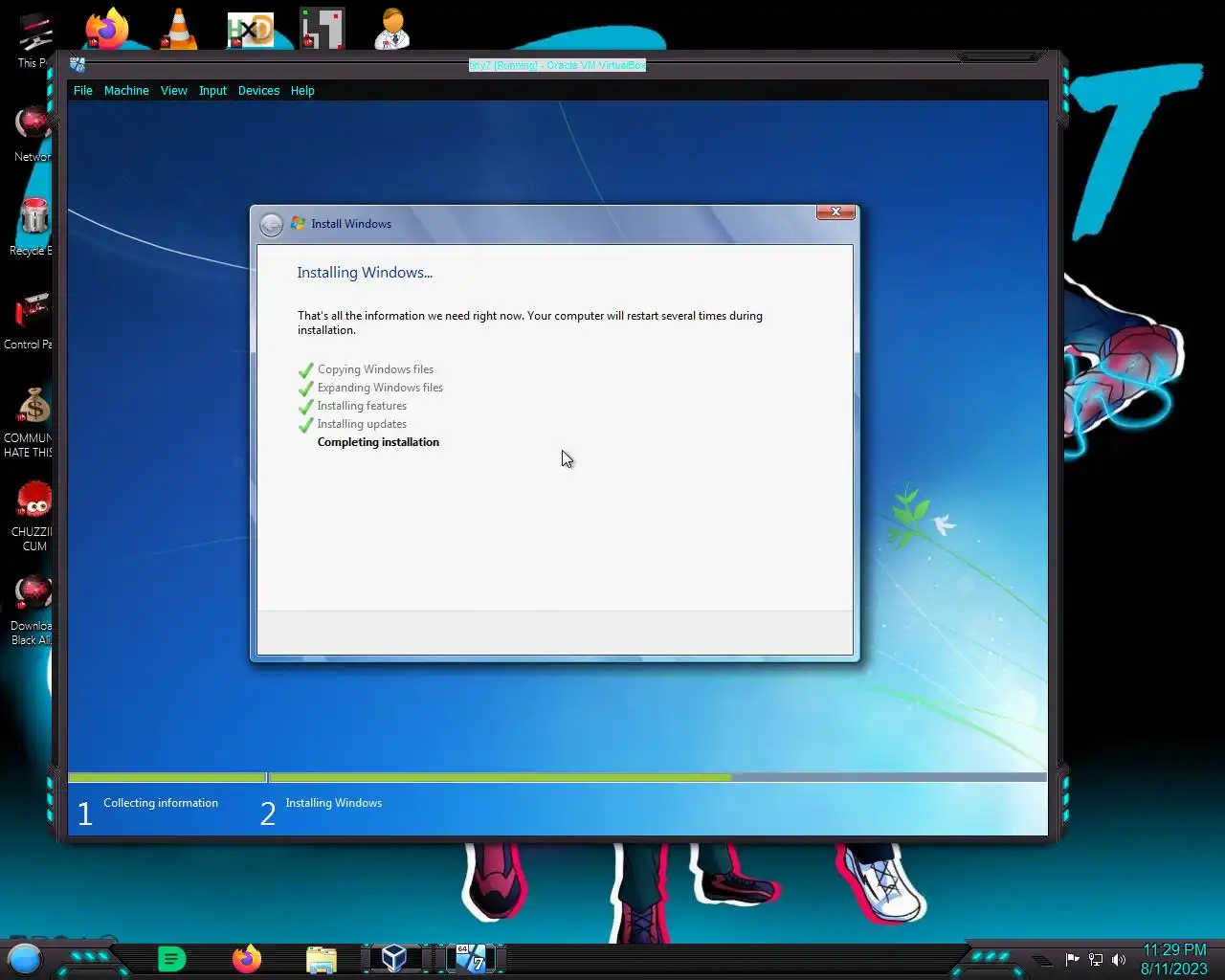The height and width of the screenshot is (980, 1225).
Task: Open the doctor figure desktop shortcut
Action: [x=392, y=29]
